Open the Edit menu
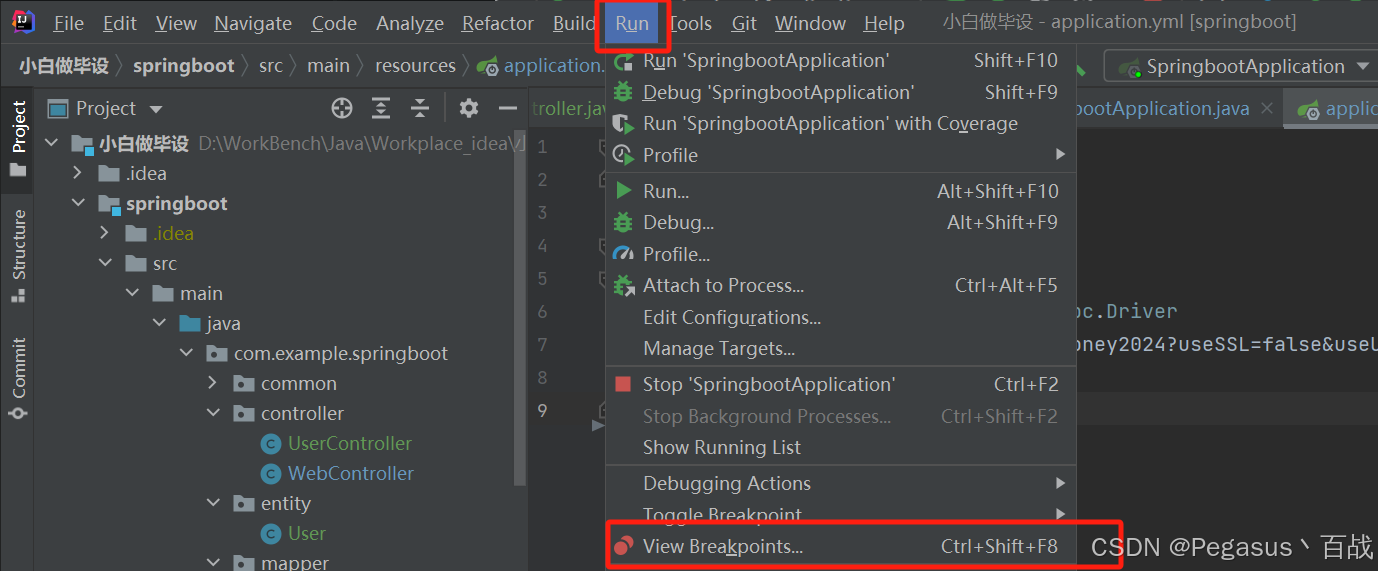Screen dimensions: 1378x571 click(x=119, y=24)
